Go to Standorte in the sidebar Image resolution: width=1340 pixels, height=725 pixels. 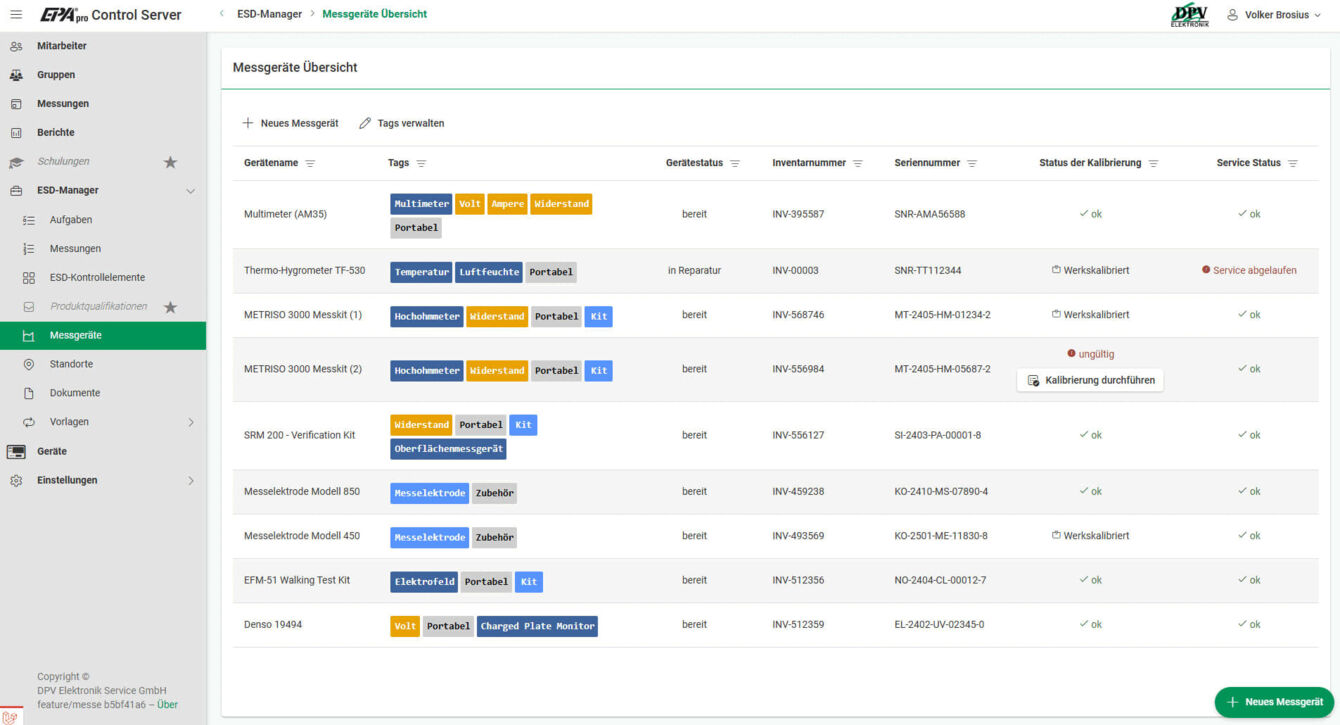(x=71, y=364)
